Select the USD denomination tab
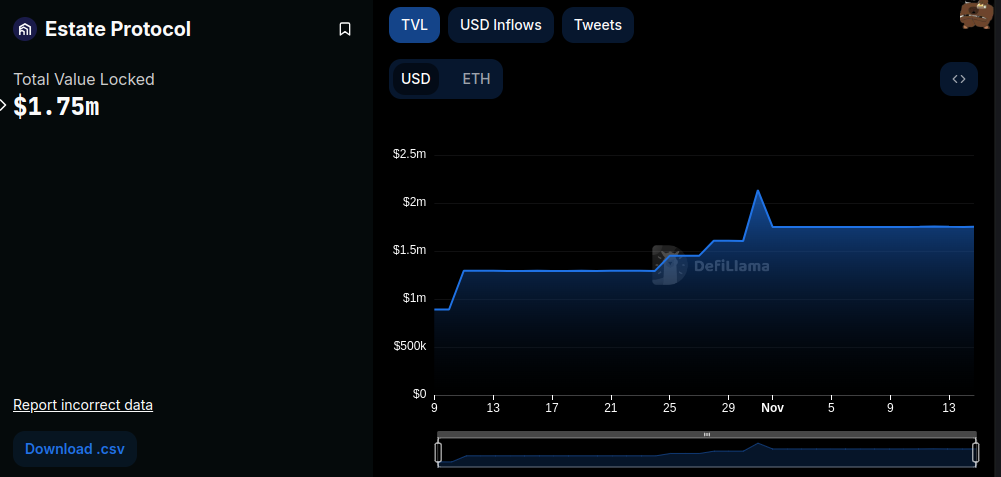 (415, 79)
